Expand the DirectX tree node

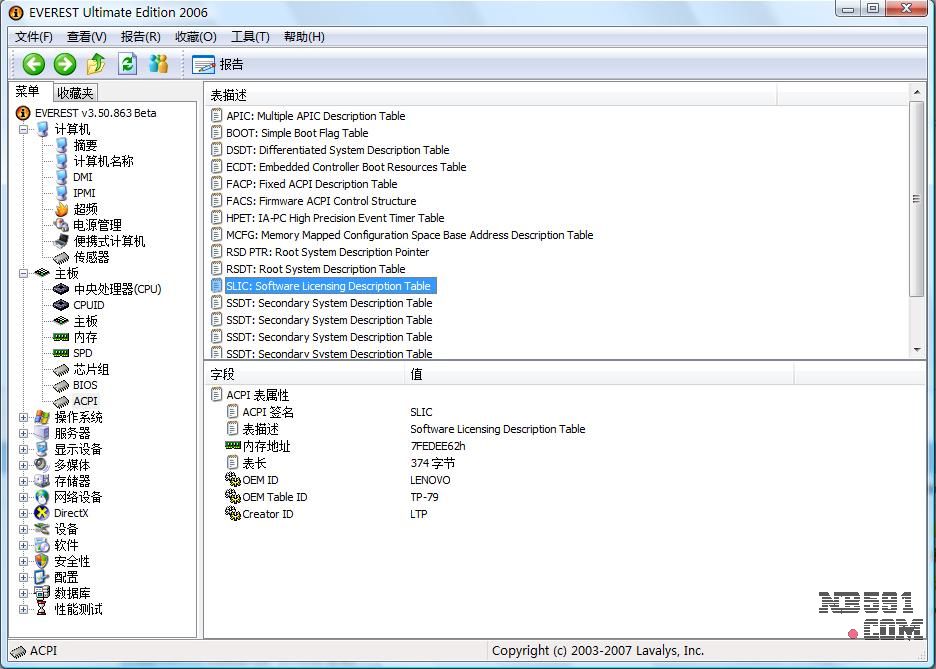[24, 513]
